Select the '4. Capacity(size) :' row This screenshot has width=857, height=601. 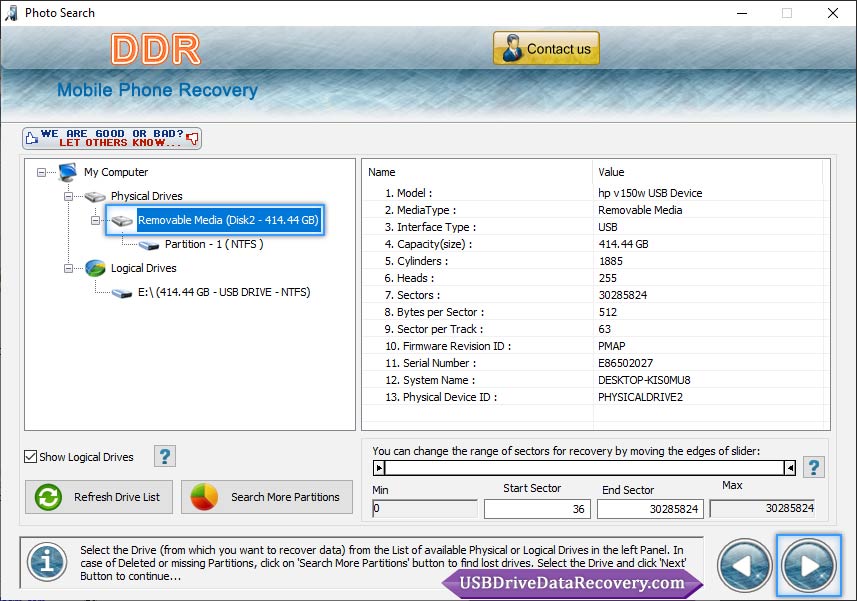[593, 244]
